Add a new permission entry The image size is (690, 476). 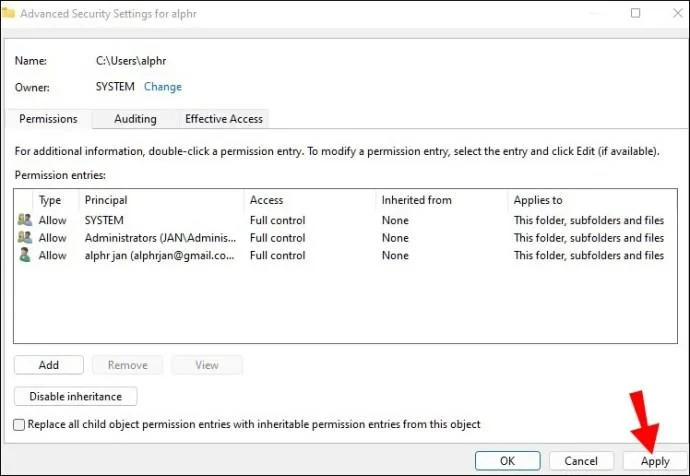pos(49,365)
